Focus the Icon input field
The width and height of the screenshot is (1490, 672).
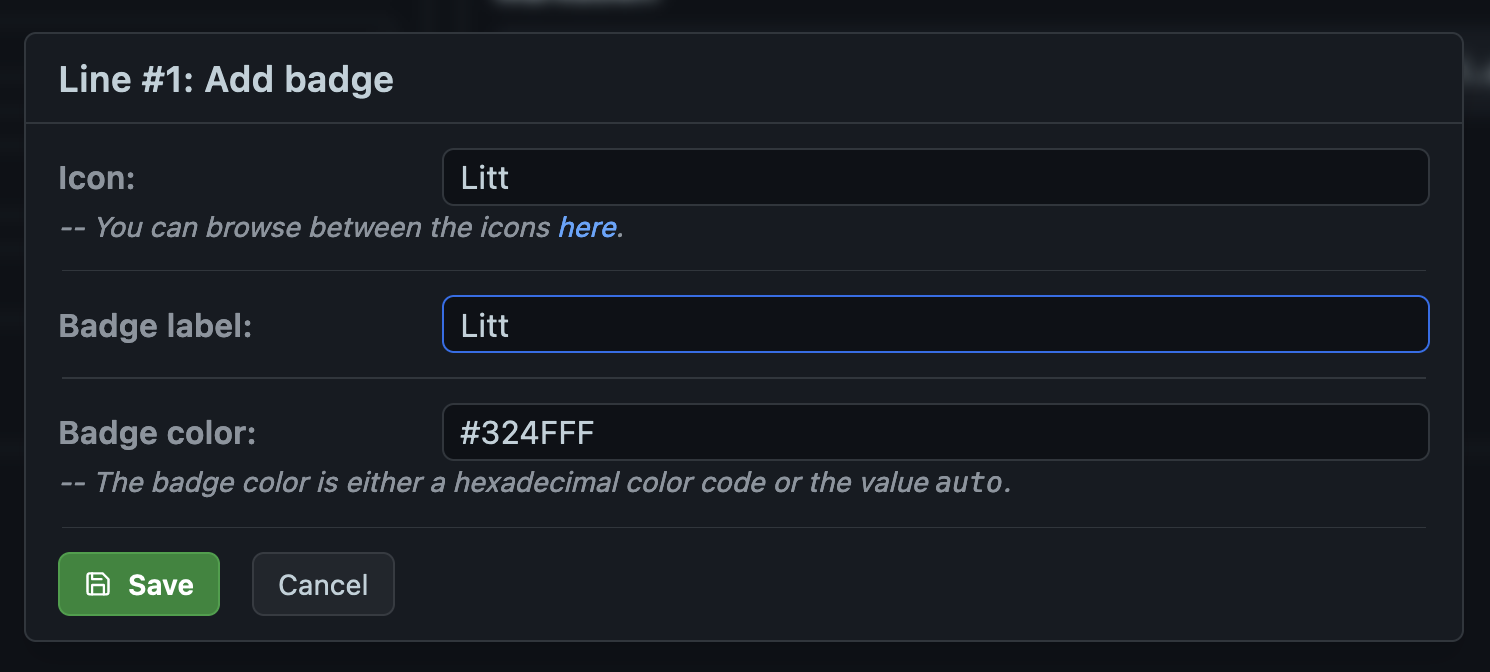click(x=935, y=178)
